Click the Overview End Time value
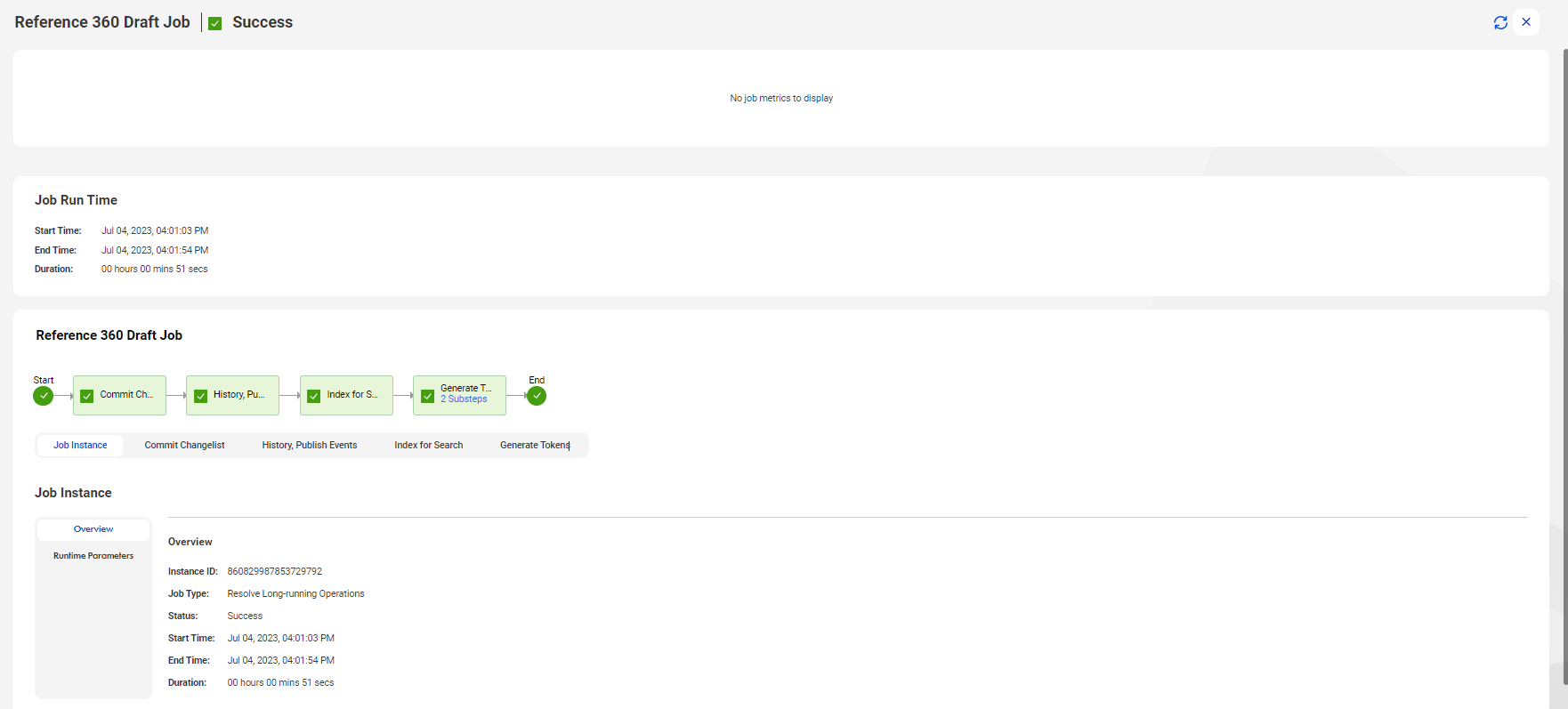Viewport: 1568px width, 709px height. click(281, 660)
